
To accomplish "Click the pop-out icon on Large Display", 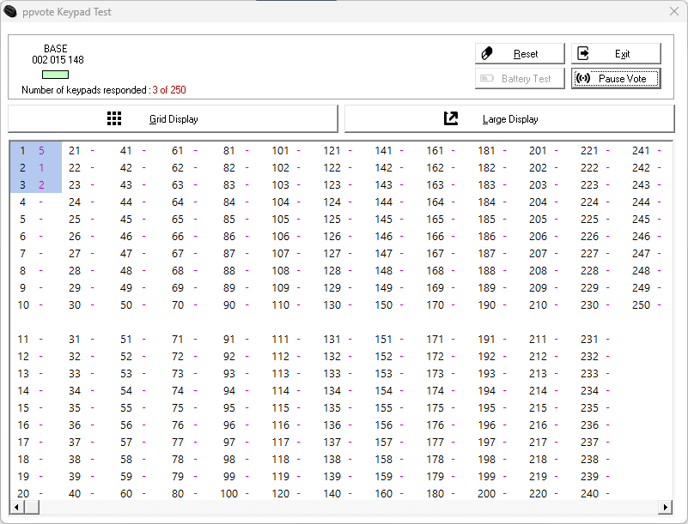I will [451, 119].
